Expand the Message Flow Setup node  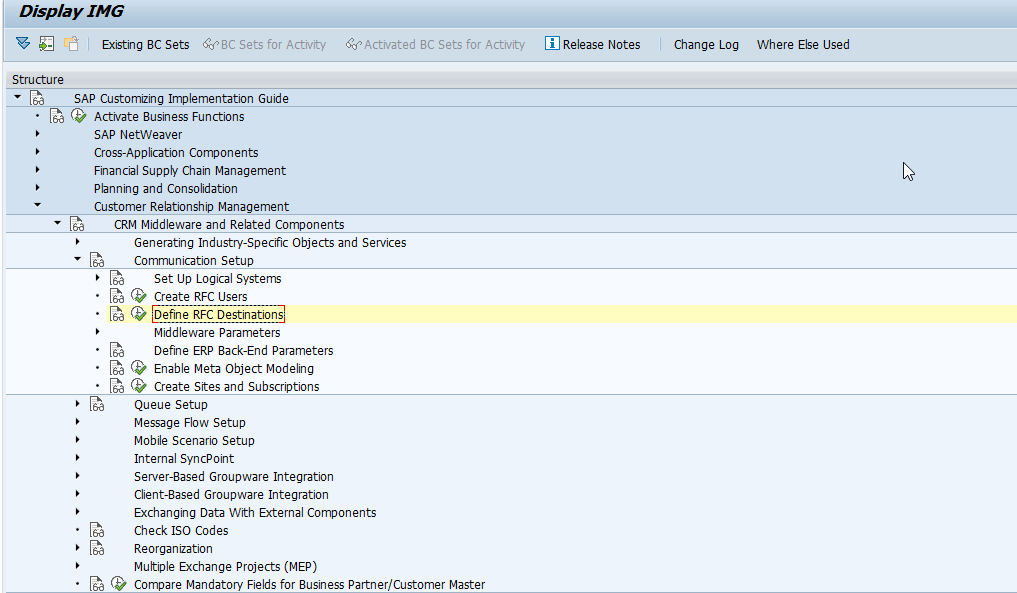pyautogui.click(x=78, y=422)
